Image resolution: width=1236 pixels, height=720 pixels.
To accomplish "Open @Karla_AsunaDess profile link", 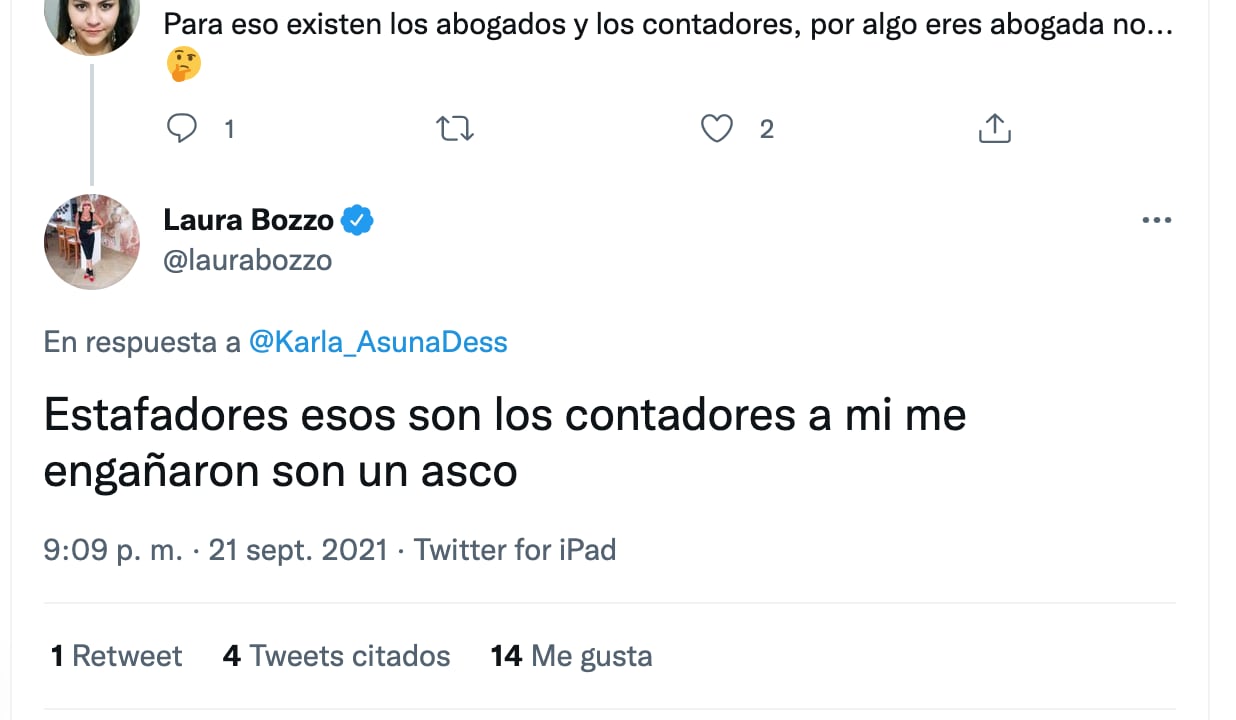I will (x=378, y=341).
